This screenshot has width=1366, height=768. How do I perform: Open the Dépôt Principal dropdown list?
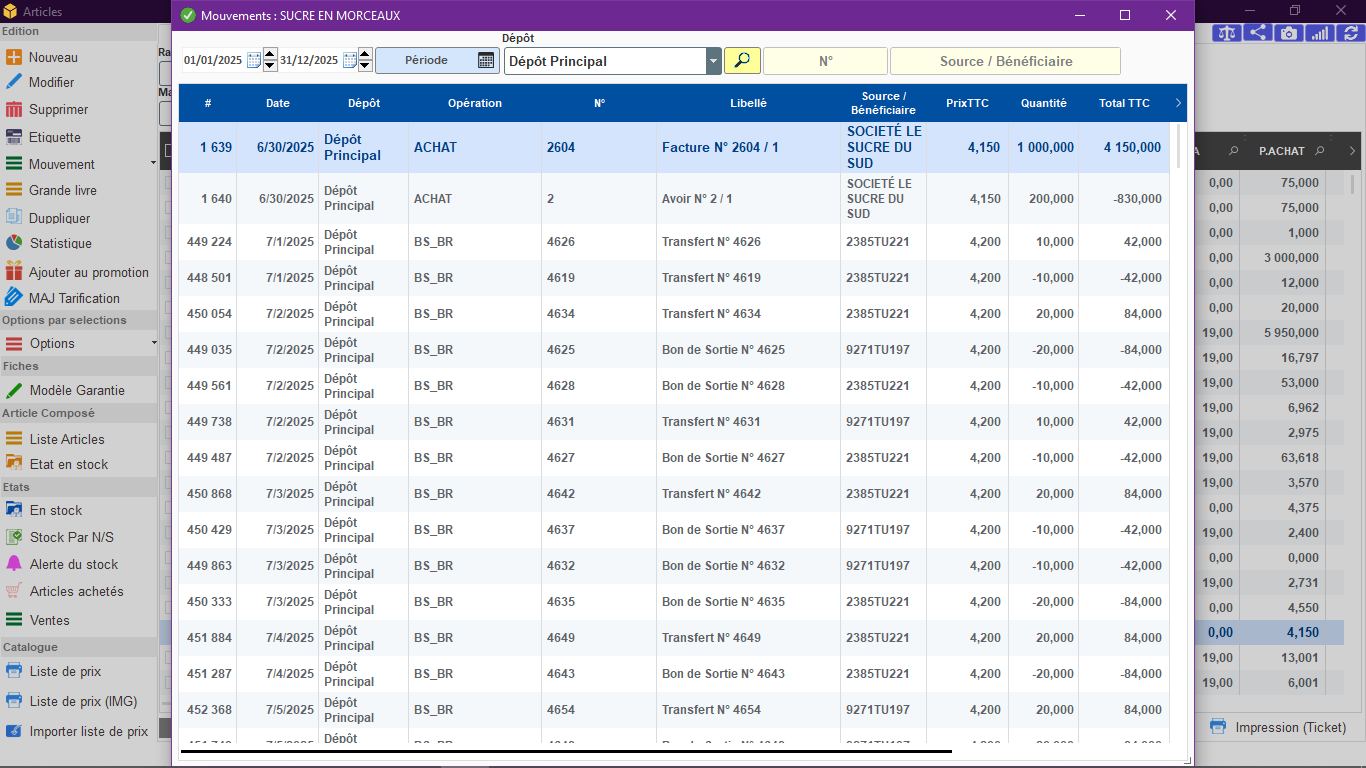coord(713,61)
